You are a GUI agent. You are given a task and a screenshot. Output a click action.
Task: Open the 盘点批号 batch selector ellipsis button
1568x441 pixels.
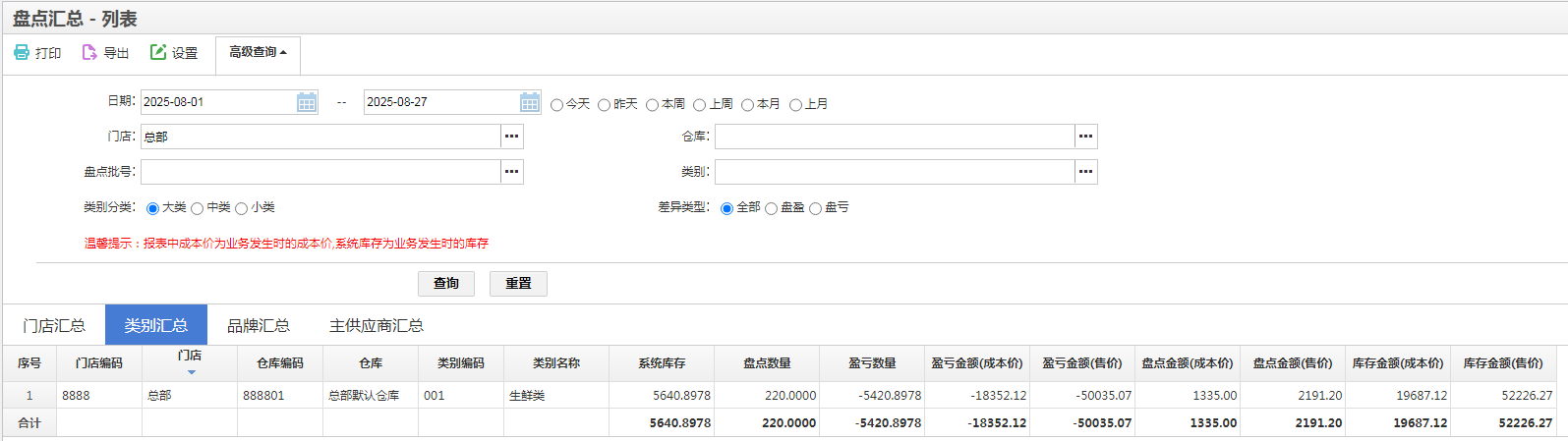[511, 172]
